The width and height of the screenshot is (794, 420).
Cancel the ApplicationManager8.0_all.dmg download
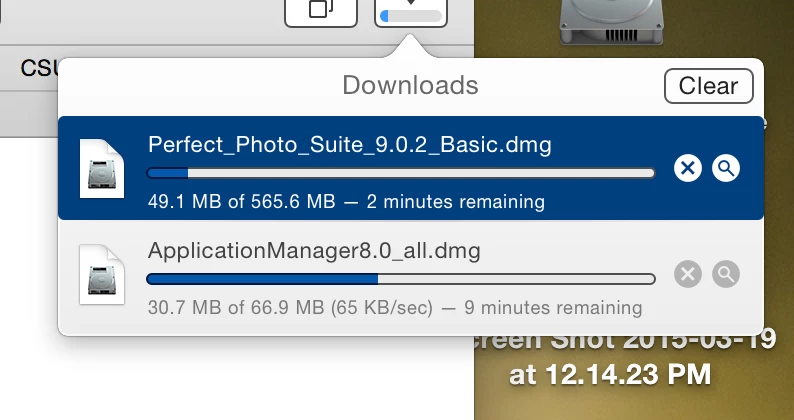point(688,274)
